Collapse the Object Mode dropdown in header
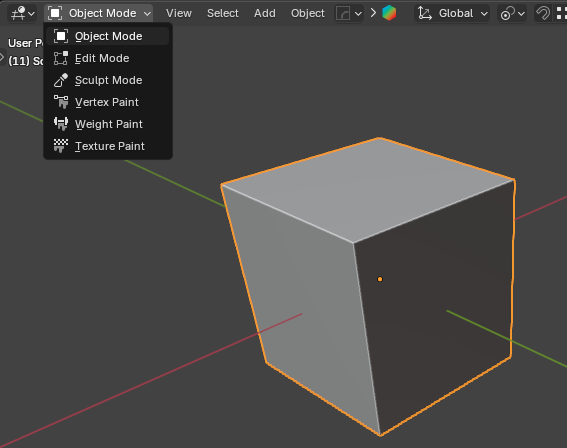This screenshot has height=448, width=567. pos(99,13)
